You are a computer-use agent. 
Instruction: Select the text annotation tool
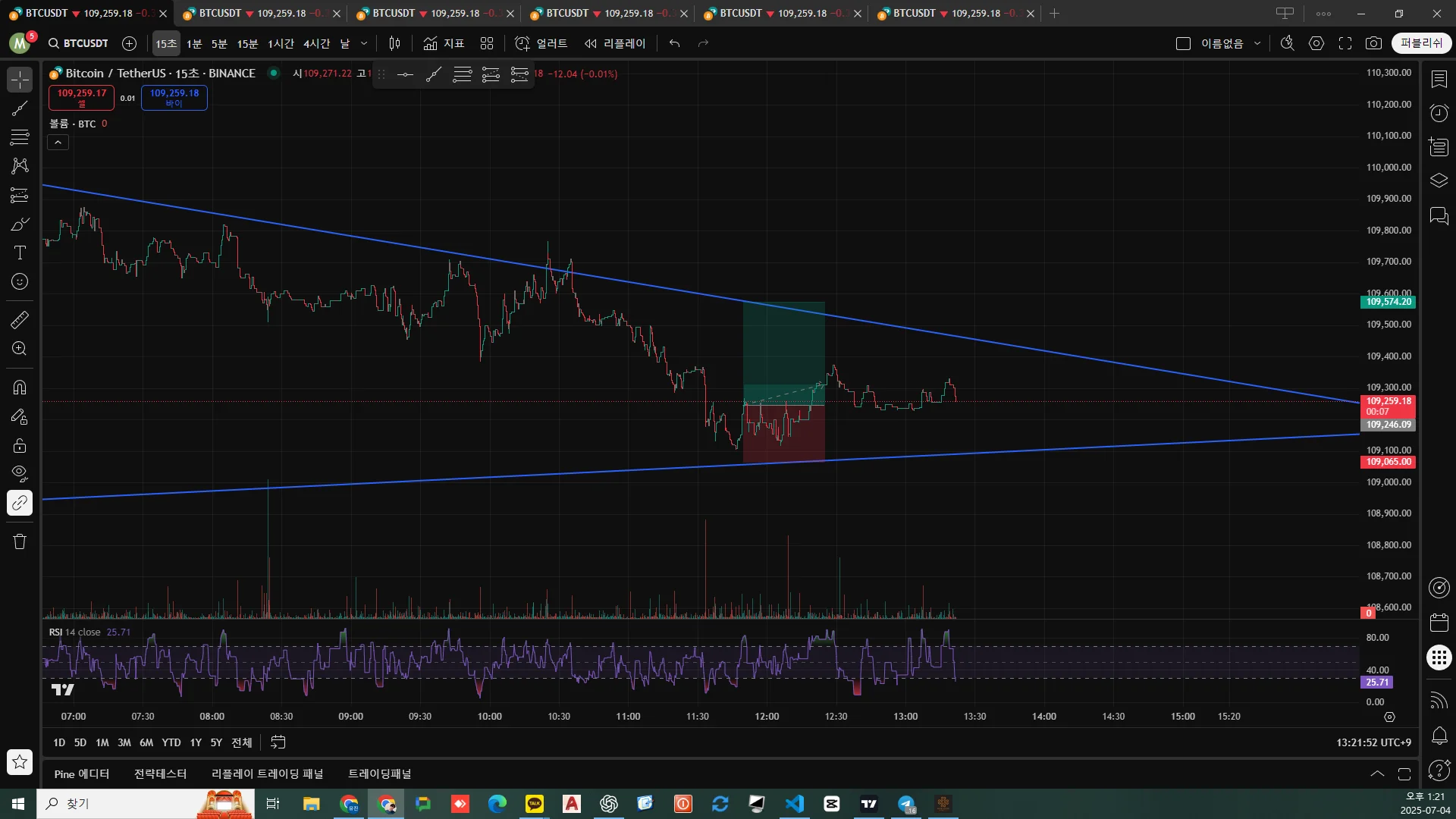point(20,253)
